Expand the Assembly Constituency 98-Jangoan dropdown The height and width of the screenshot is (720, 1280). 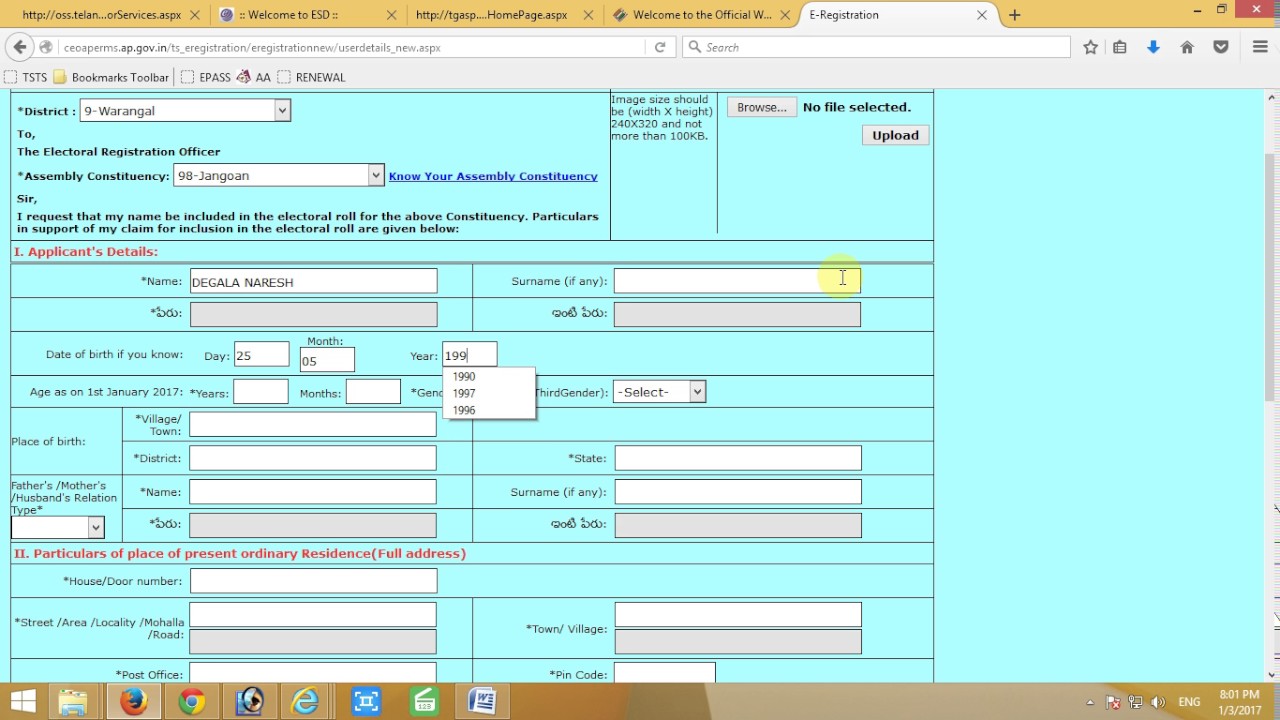(x=278, y=175)
